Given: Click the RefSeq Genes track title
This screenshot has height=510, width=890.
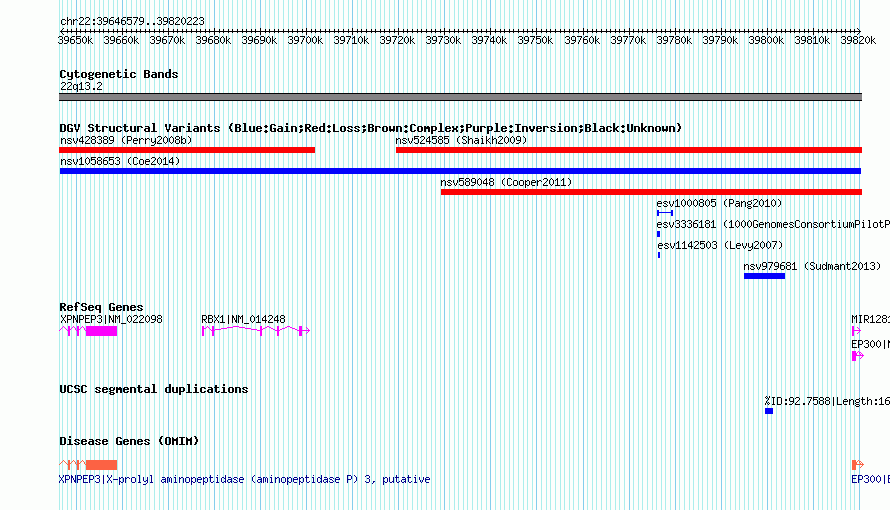Looking at the screenshot, I should [101, 307].
